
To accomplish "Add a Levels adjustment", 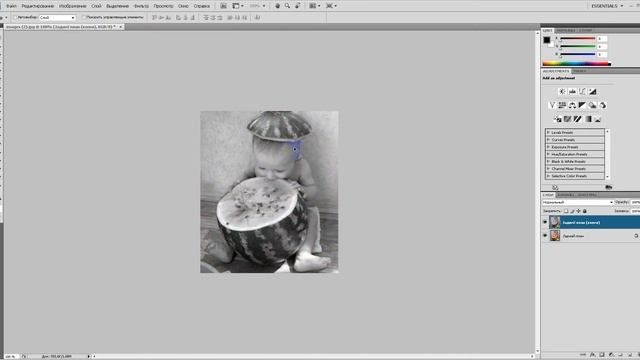I will 572,91.
